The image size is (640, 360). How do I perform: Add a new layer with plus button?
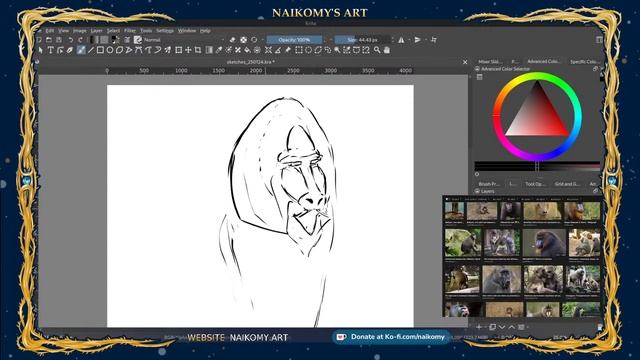click(x=479, y=327)
